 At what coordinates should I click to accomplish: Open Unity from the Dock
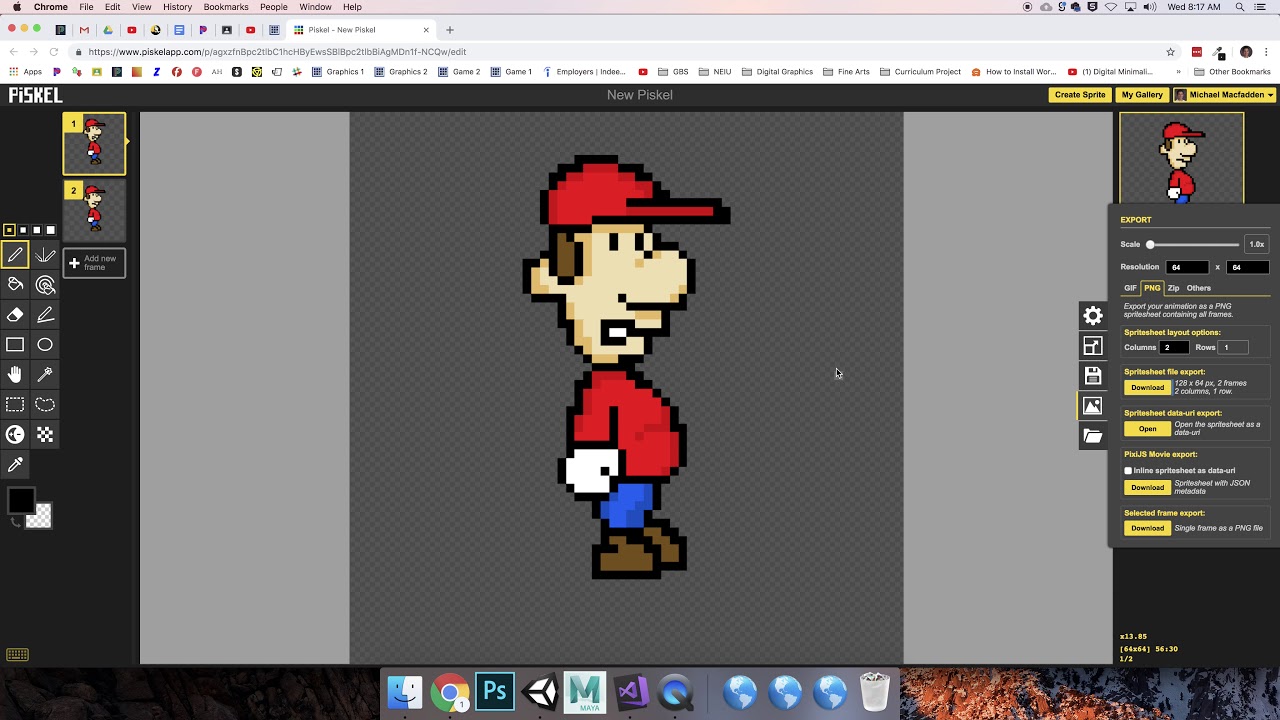(x=541, y=691)
